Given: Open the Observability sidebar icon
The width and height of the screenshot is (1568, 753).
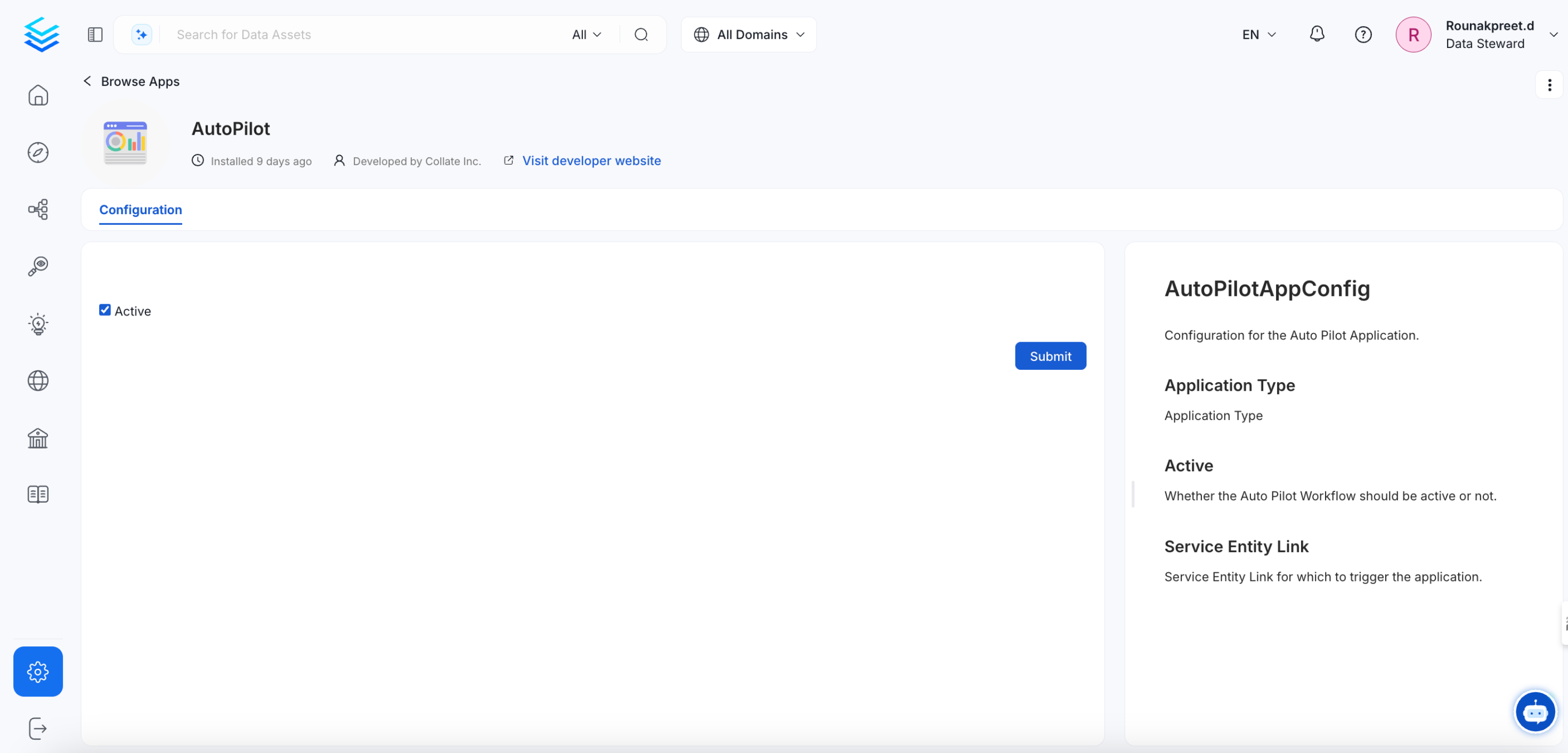Looking at the screenshot, I should click(38, 266).
